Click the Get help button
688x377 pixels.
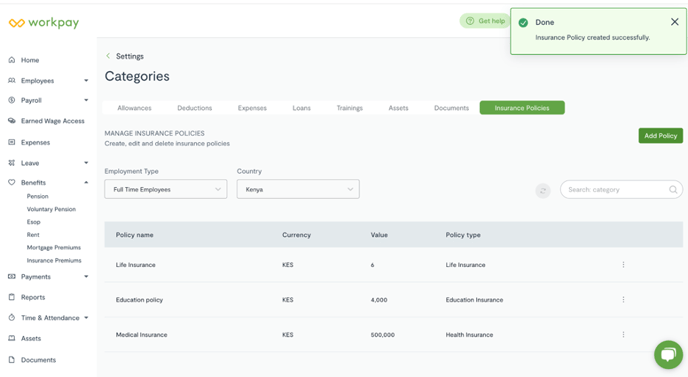[485, 21]
